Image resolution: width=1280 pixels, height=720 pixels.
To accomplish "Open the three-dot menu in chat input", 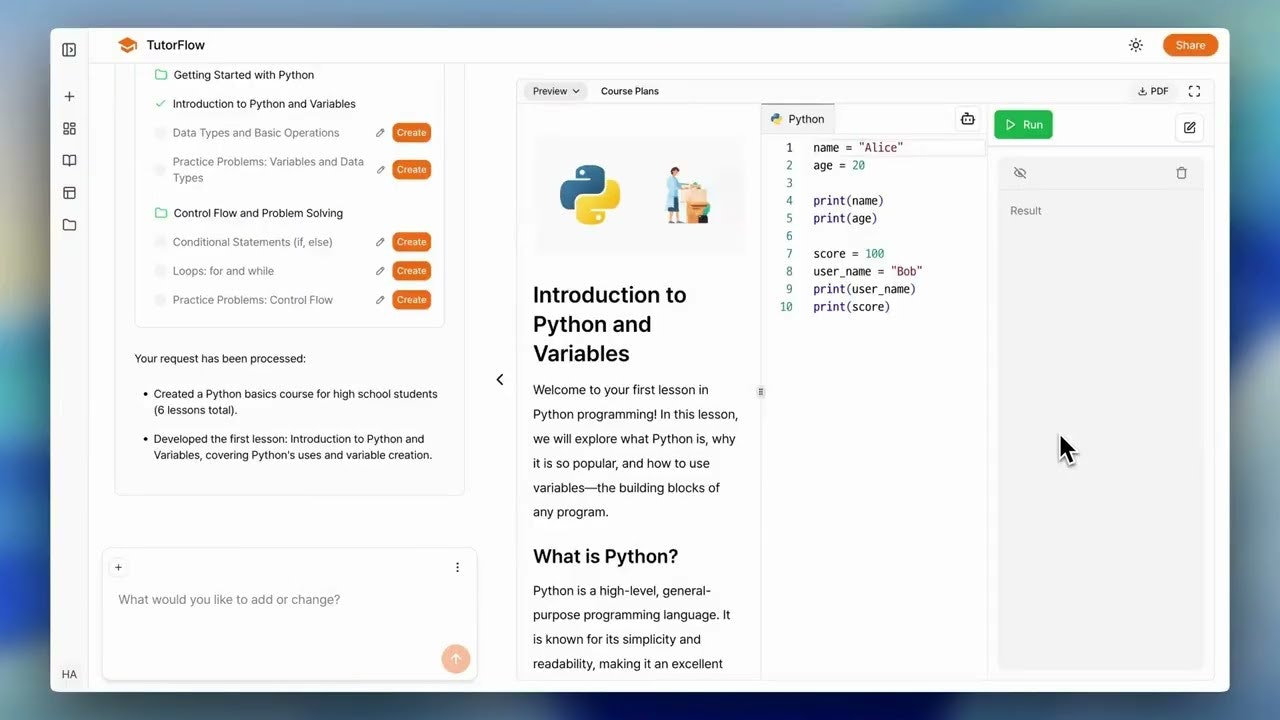I will coord(457,567).
